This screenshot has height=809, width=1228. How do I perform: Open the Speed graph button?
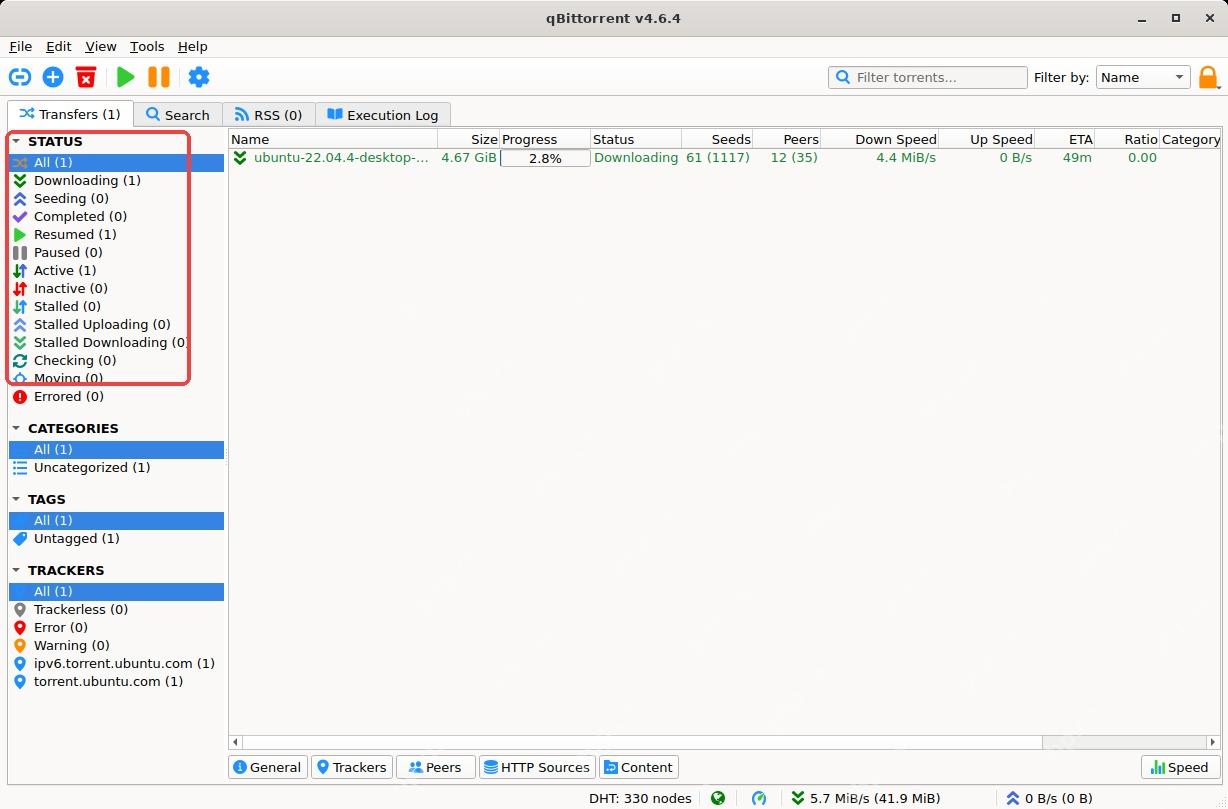click(1180, 767)
